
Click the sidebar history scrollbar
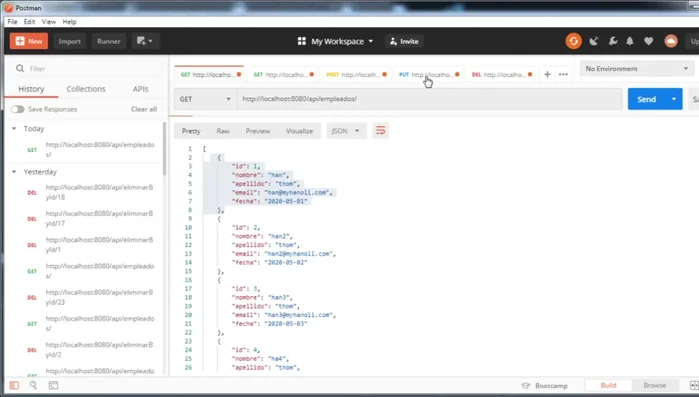(164, 148)
